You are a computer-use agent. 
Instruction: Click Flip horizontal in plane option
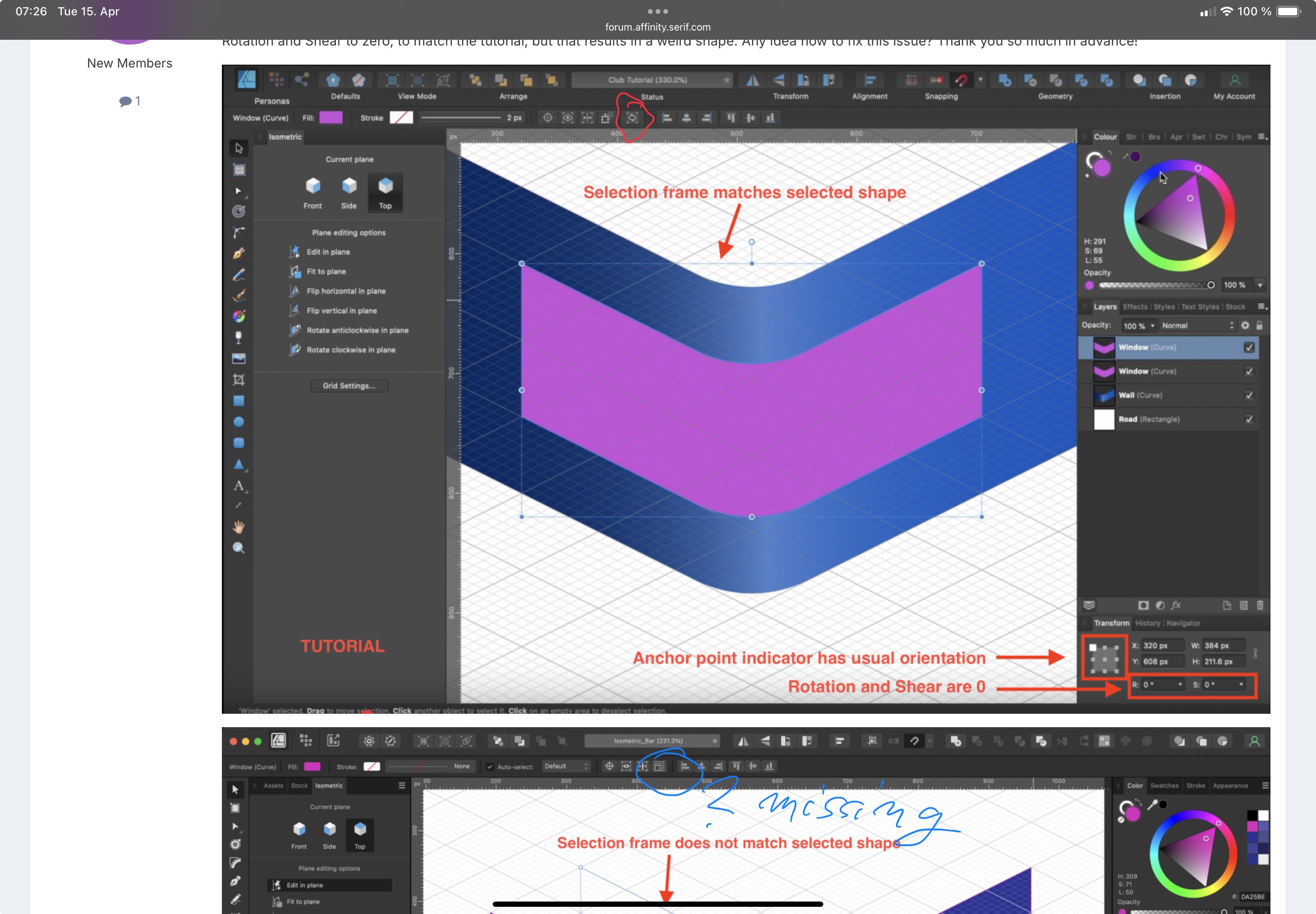tap(337, 292)
